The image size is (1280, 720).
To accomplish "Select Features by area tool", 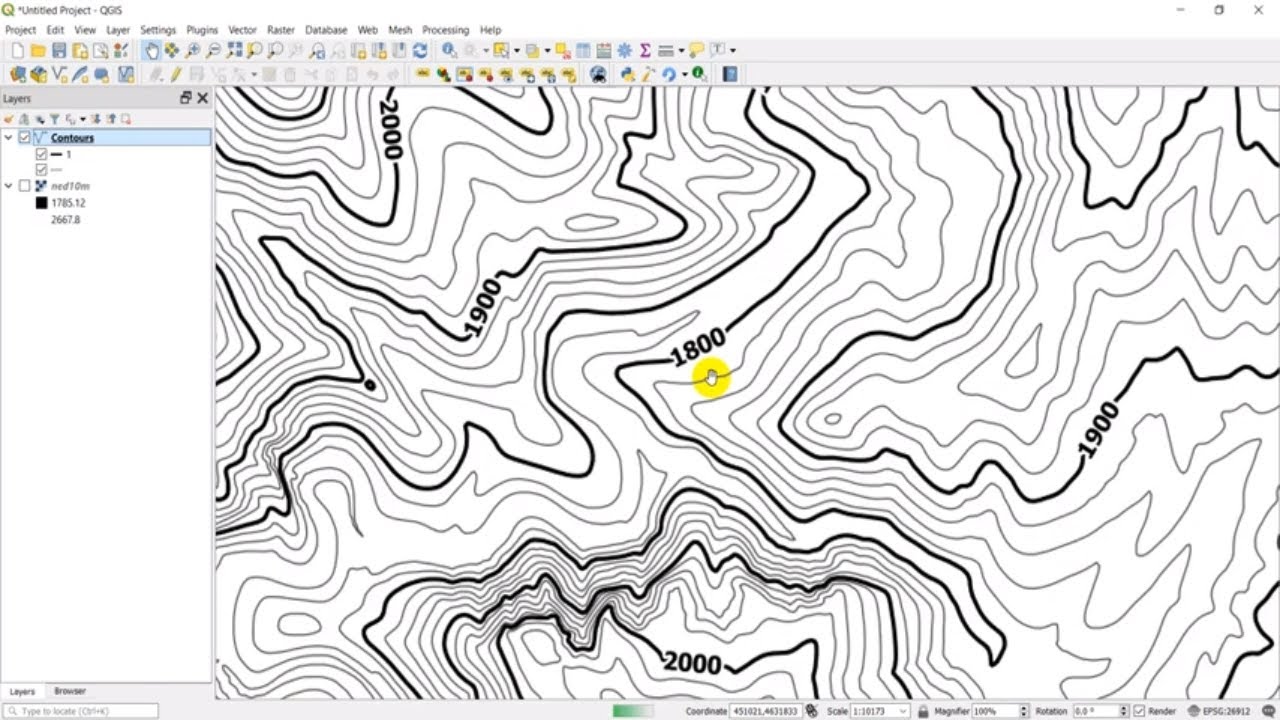I will coord(501,50).
